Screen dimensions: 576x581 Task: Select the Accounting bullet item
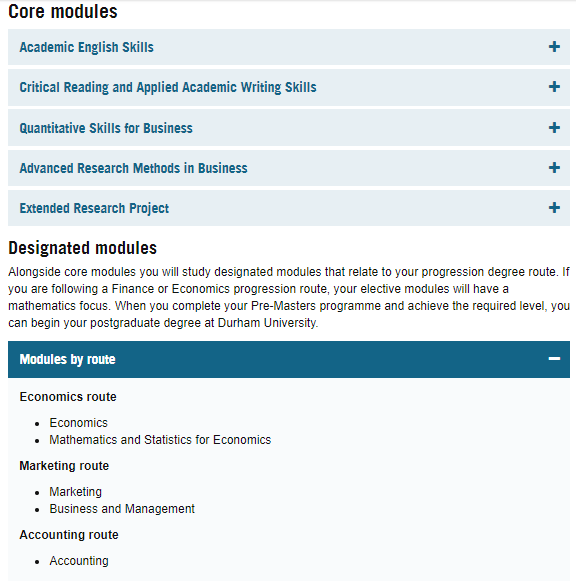click(79, 561)
